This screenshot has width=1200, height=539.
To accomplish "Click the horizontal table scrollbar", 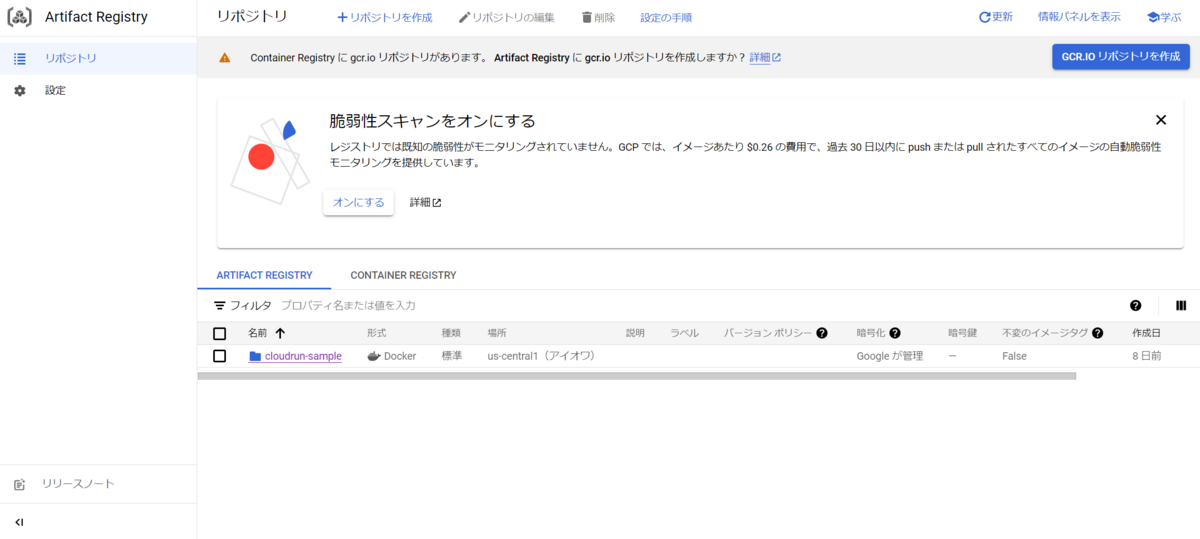I will [637, 376].
